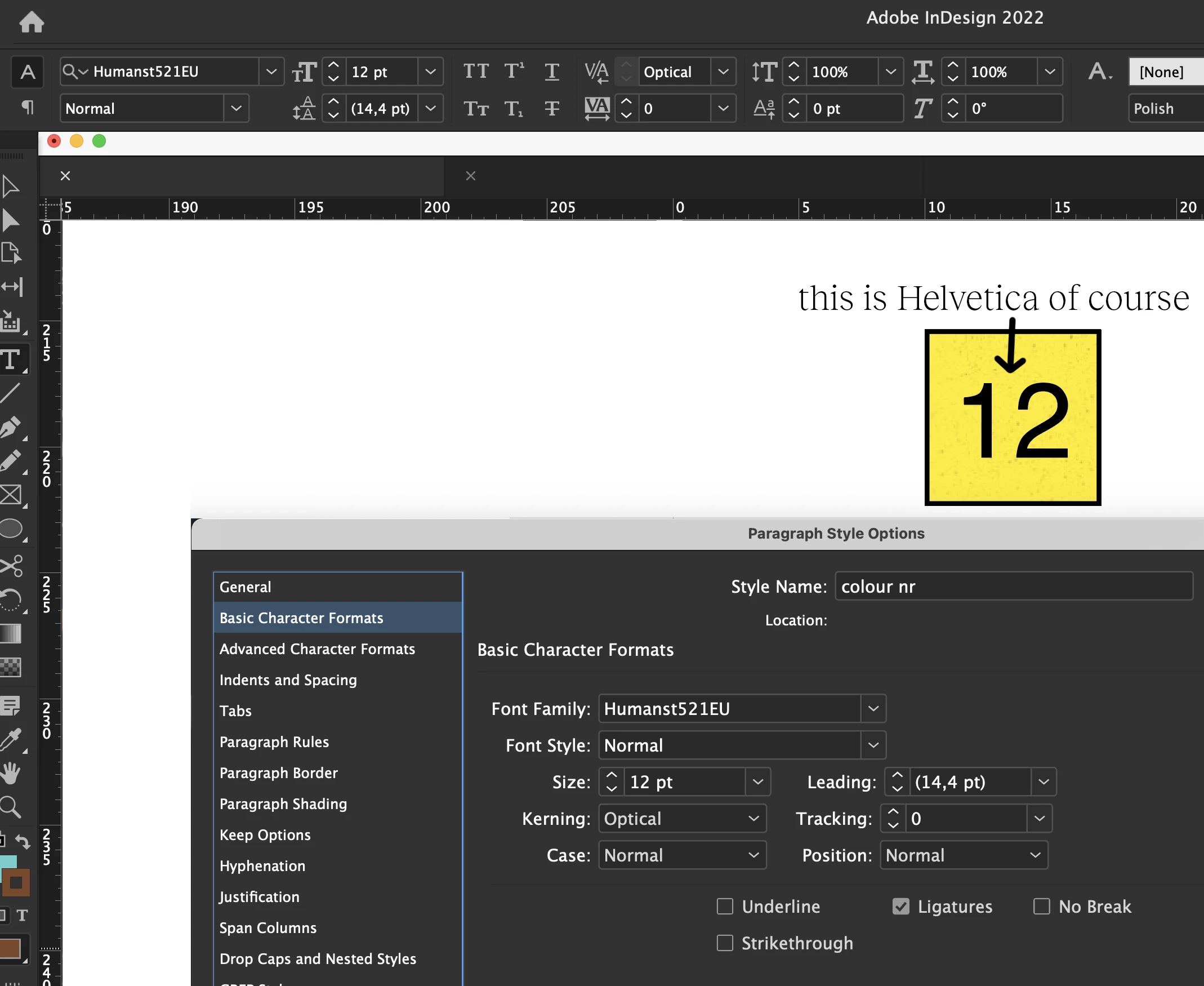This screenshot has width=1204, height=986.
Task: Select the Eyedropper tool
Action: coord(10,739)
